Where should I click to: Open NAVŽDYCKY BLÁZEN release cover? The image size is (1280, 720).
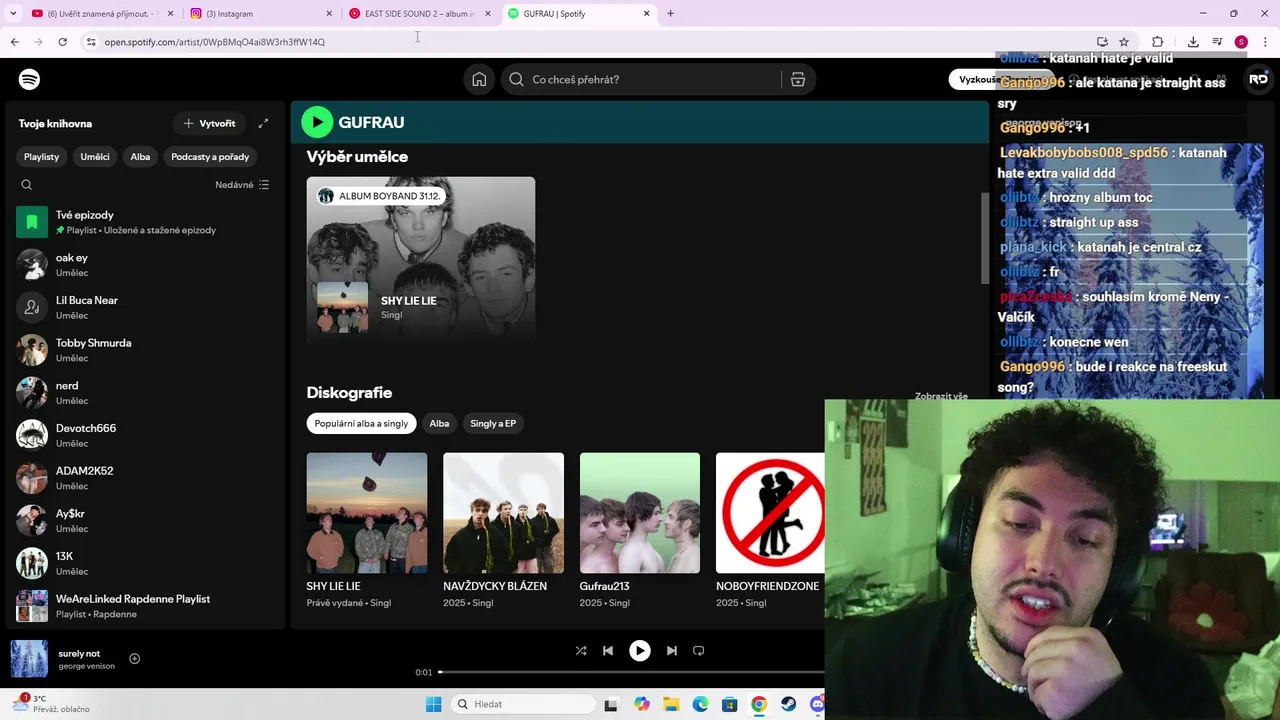pyautogui.click(x=503, y=513)
